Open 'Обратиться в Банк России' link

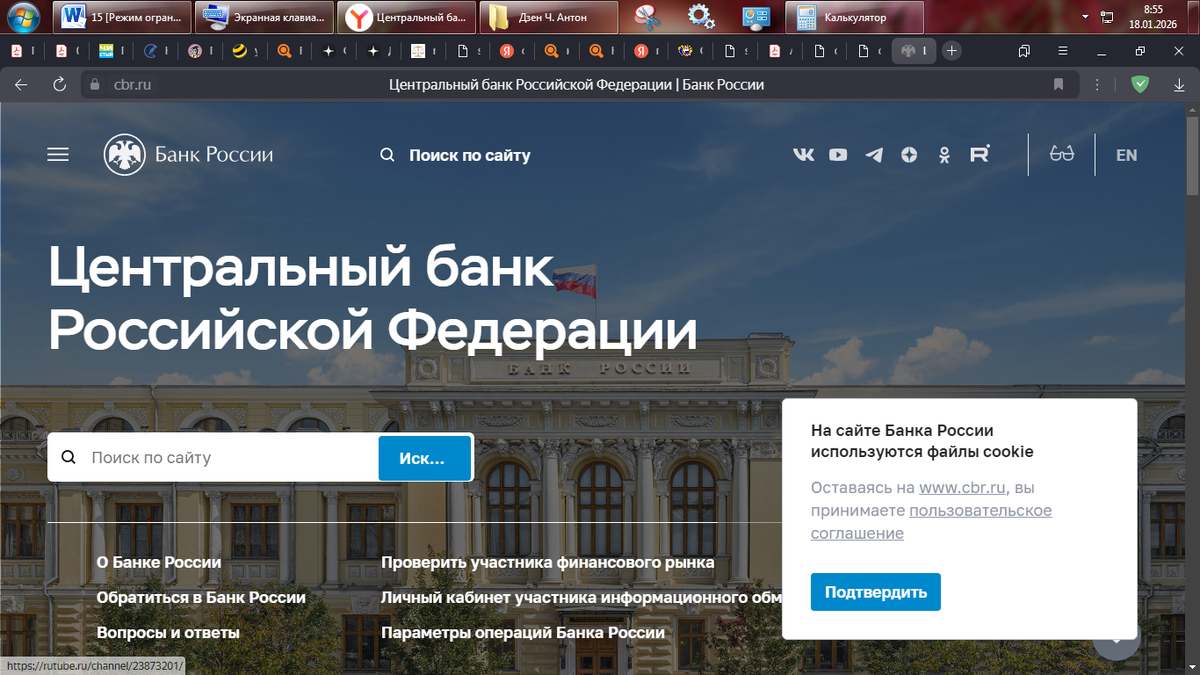click(x=201, y=597)
